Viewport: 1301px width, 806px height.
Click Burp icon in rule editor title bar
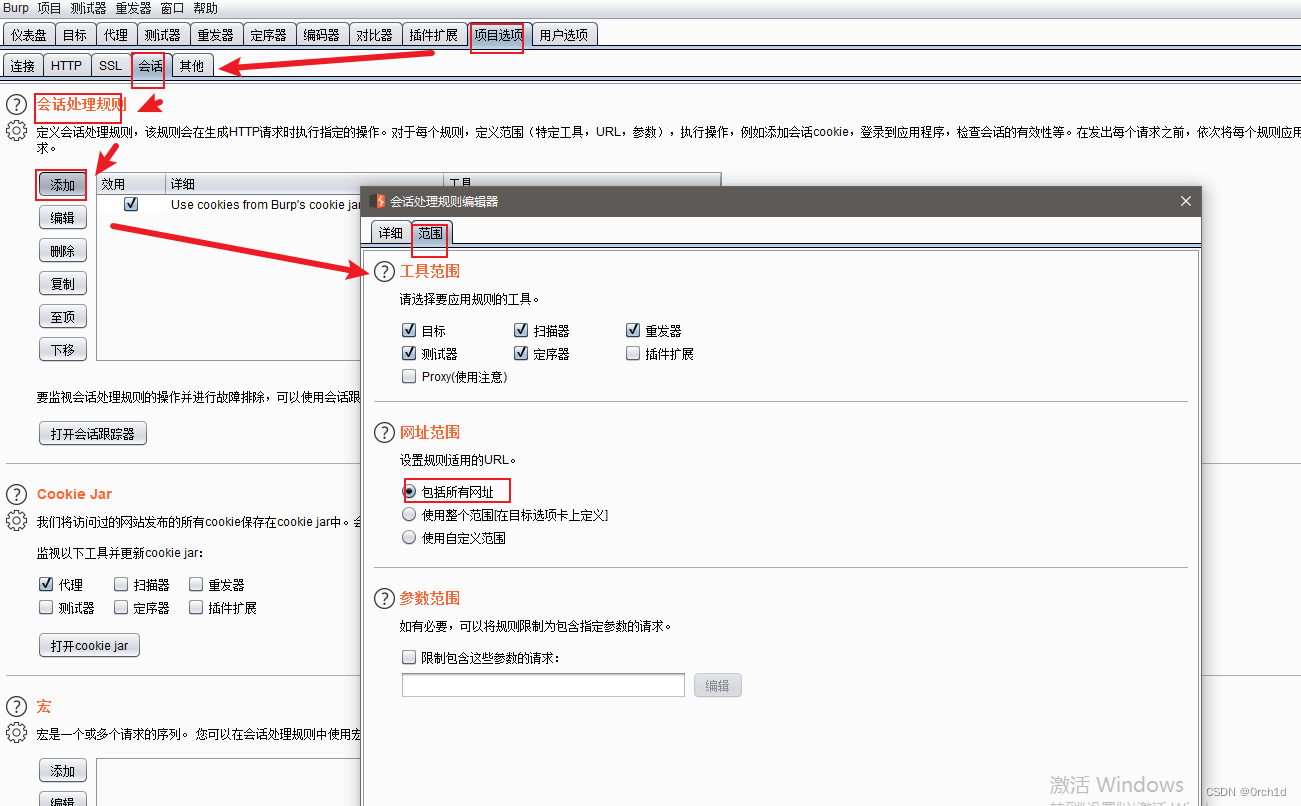[x=378, y=201]
